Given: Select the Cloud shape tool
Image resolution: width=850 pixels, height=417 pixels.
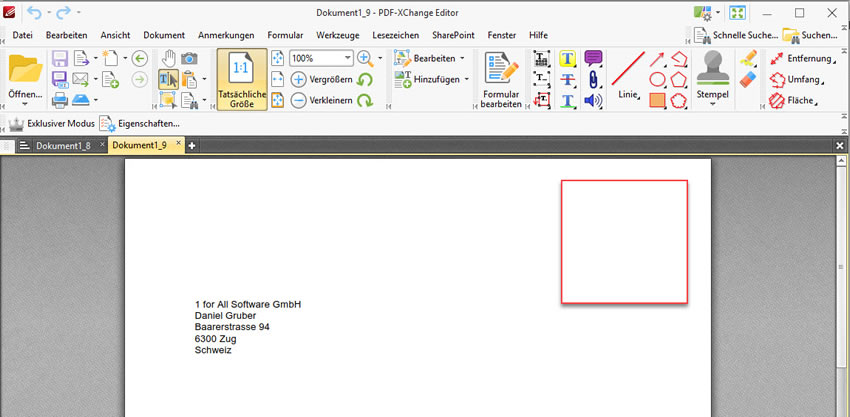Looking at the screenshot, I should (679, 100).
